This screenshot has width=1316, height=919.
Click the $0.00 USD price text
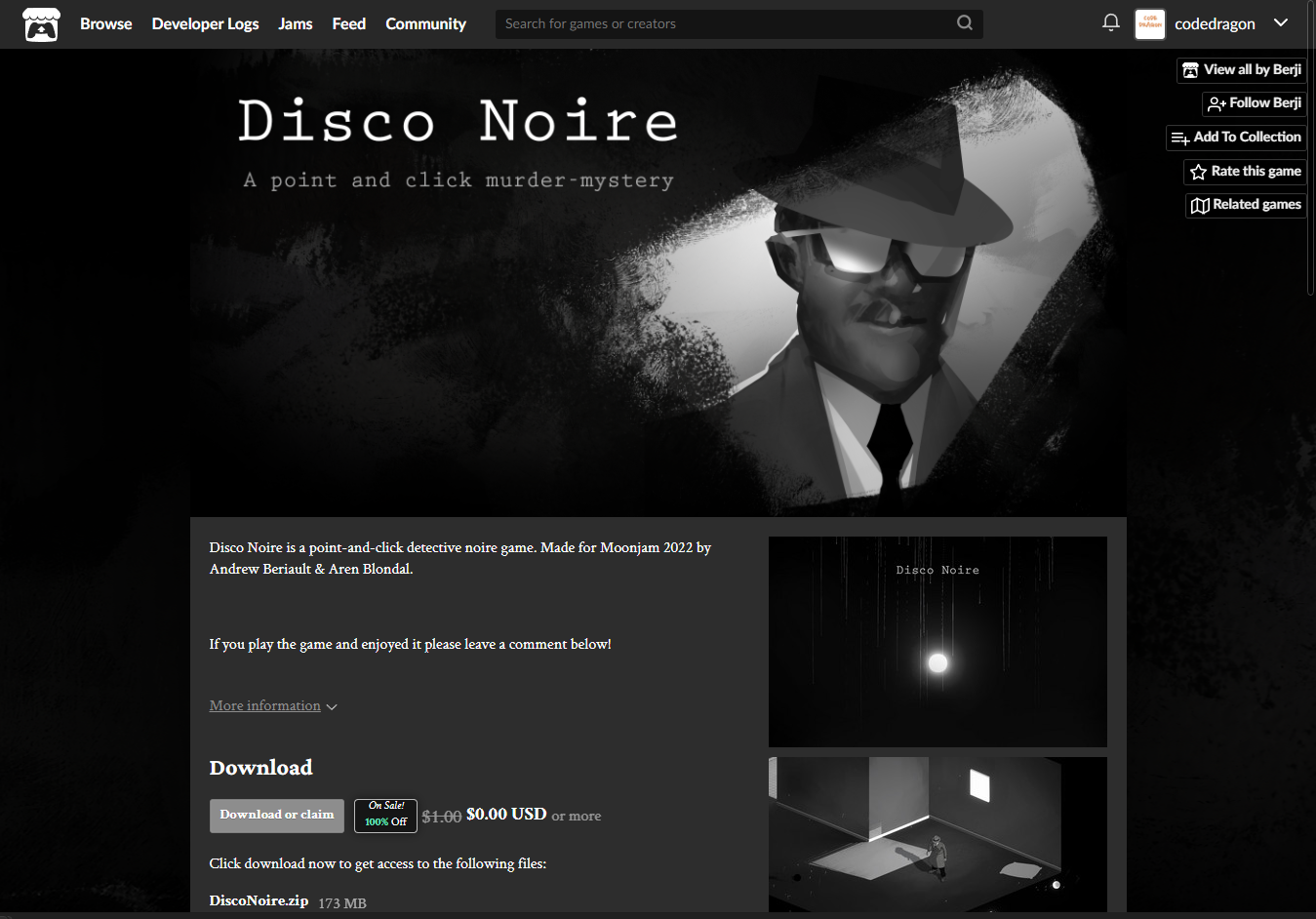pyautogui.click(x=506, y=814)
